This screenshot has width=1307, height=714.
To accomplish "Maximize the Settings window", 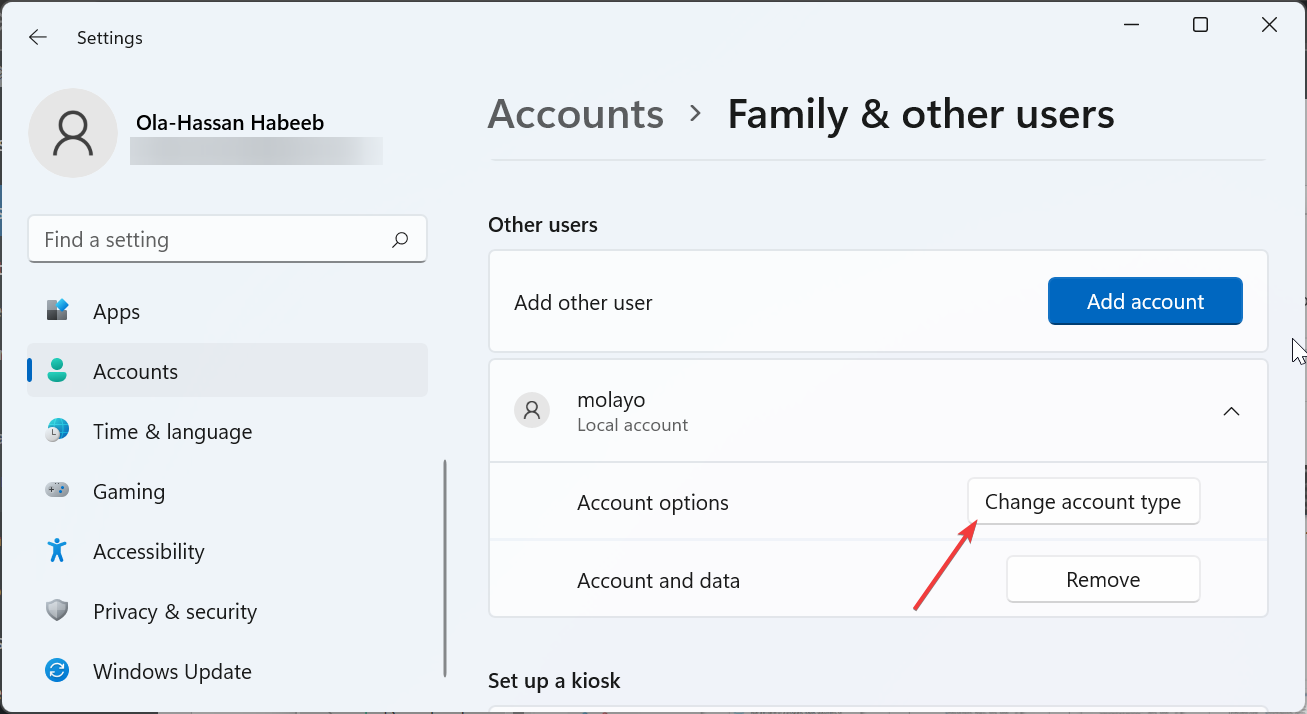I will click(1200, 25).
